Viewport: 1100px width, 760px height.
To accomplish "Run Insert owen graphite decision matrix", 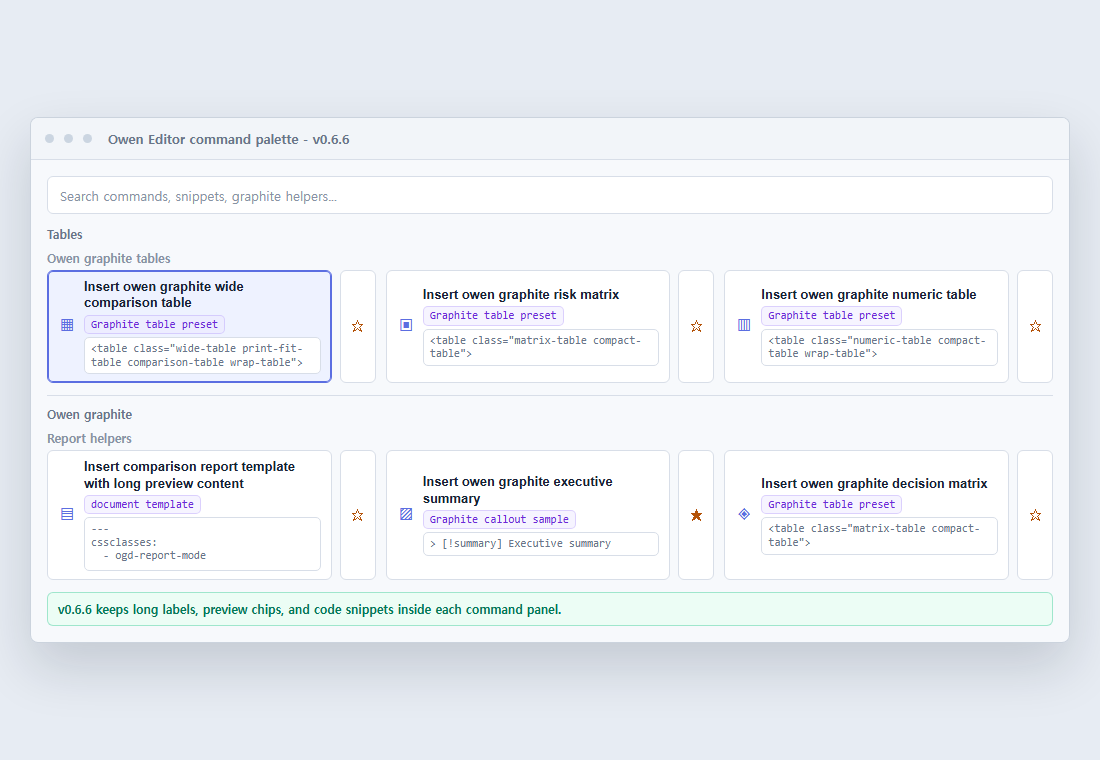I will pyautogui.click(x=866, y=515).
